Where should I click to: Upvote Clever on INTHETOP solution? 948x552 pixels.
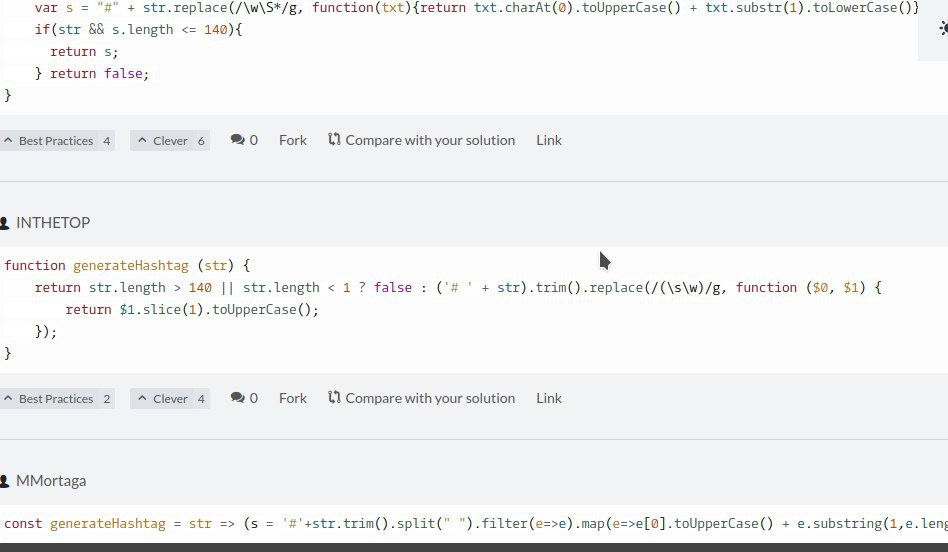coord(170,399)
